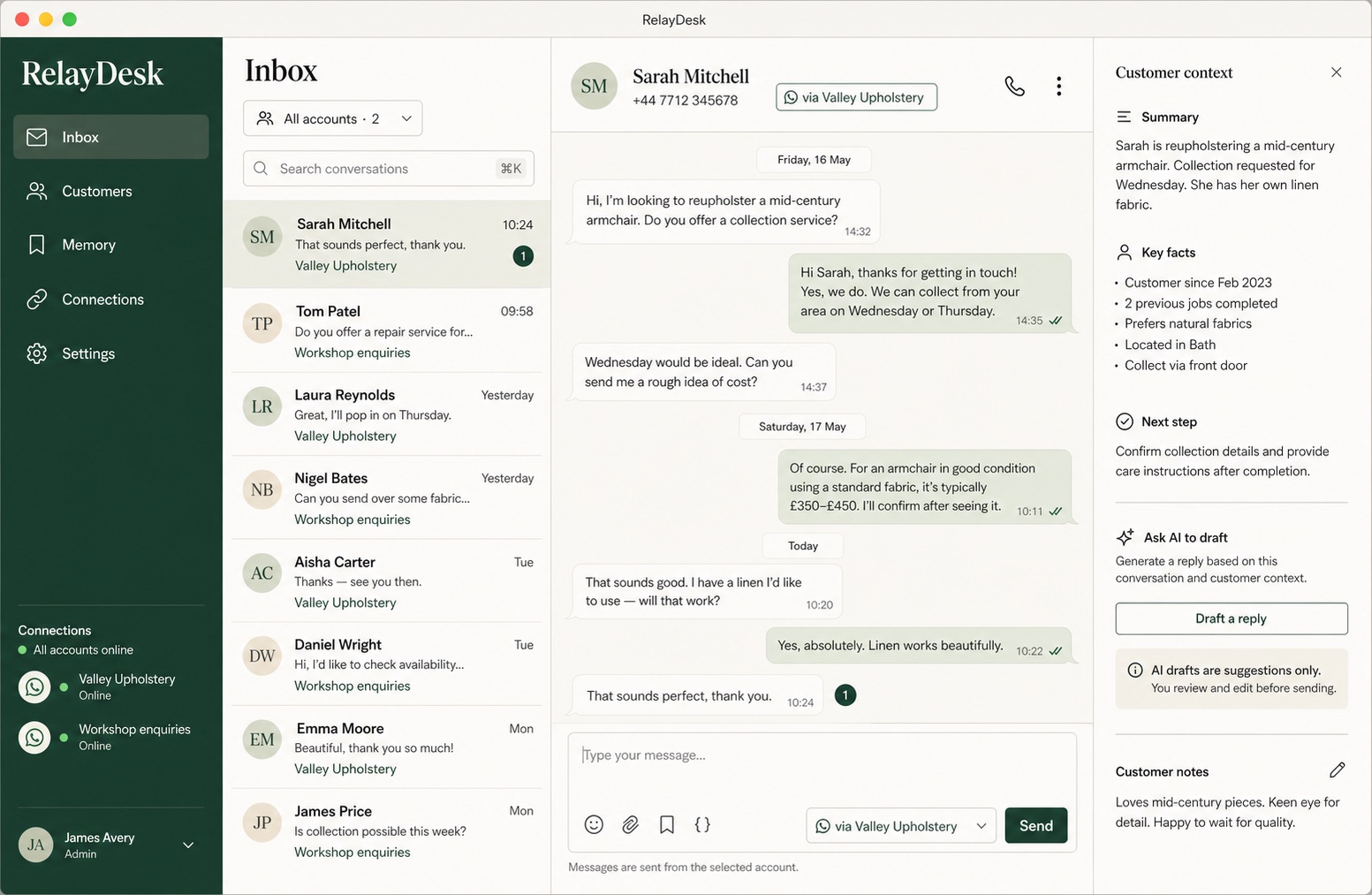Click the Key facts person icon
The width and height of the screenshot is (1372, 895).
coord(1124,253)
